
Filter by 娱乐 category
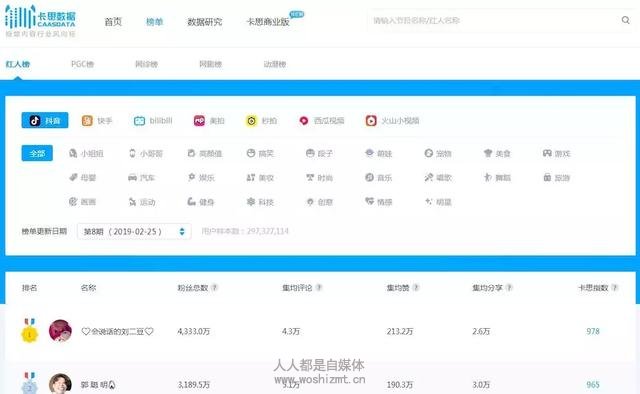pyautogui.click(x=201, y=178)
